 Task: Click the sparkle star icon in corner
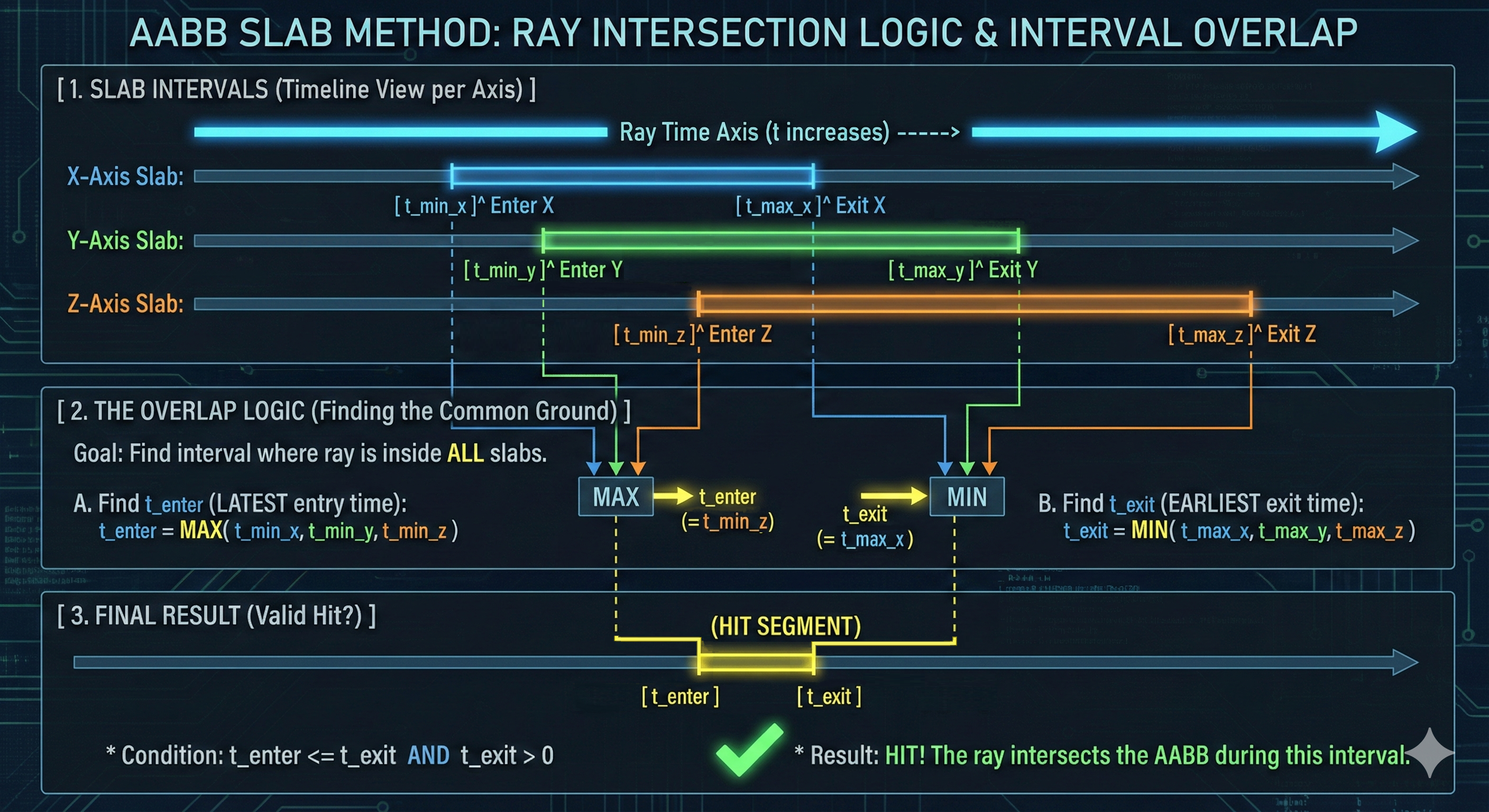[x=1429, y=752]
